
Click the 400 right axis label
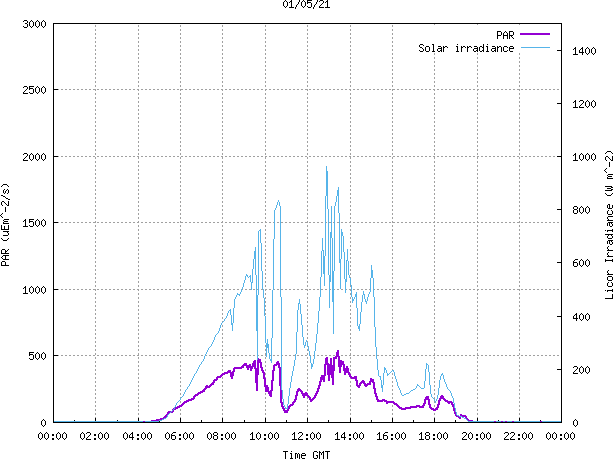[x=581, y=317]
